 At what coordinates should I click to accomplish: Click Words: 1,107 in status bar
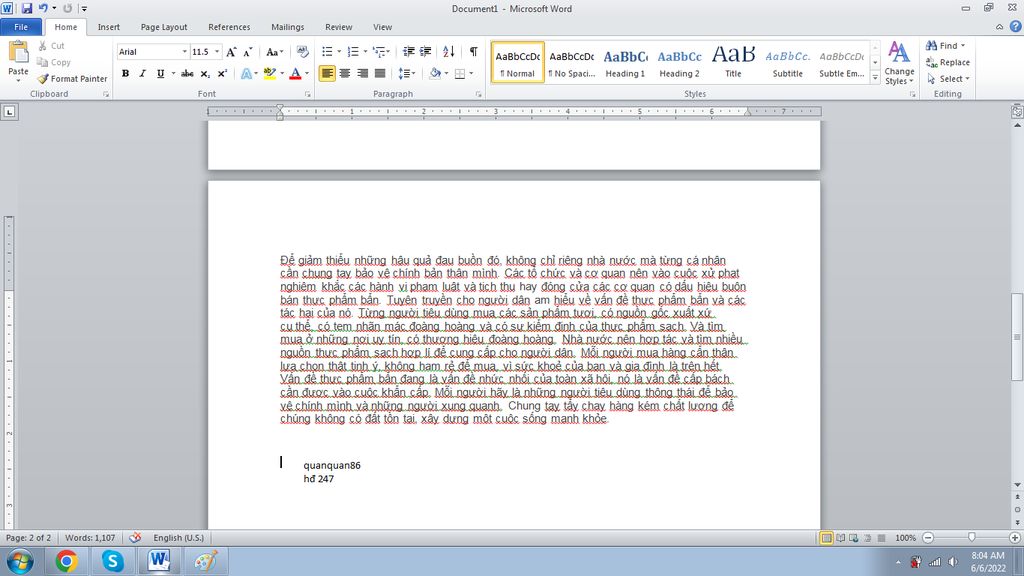pos(90,537)
